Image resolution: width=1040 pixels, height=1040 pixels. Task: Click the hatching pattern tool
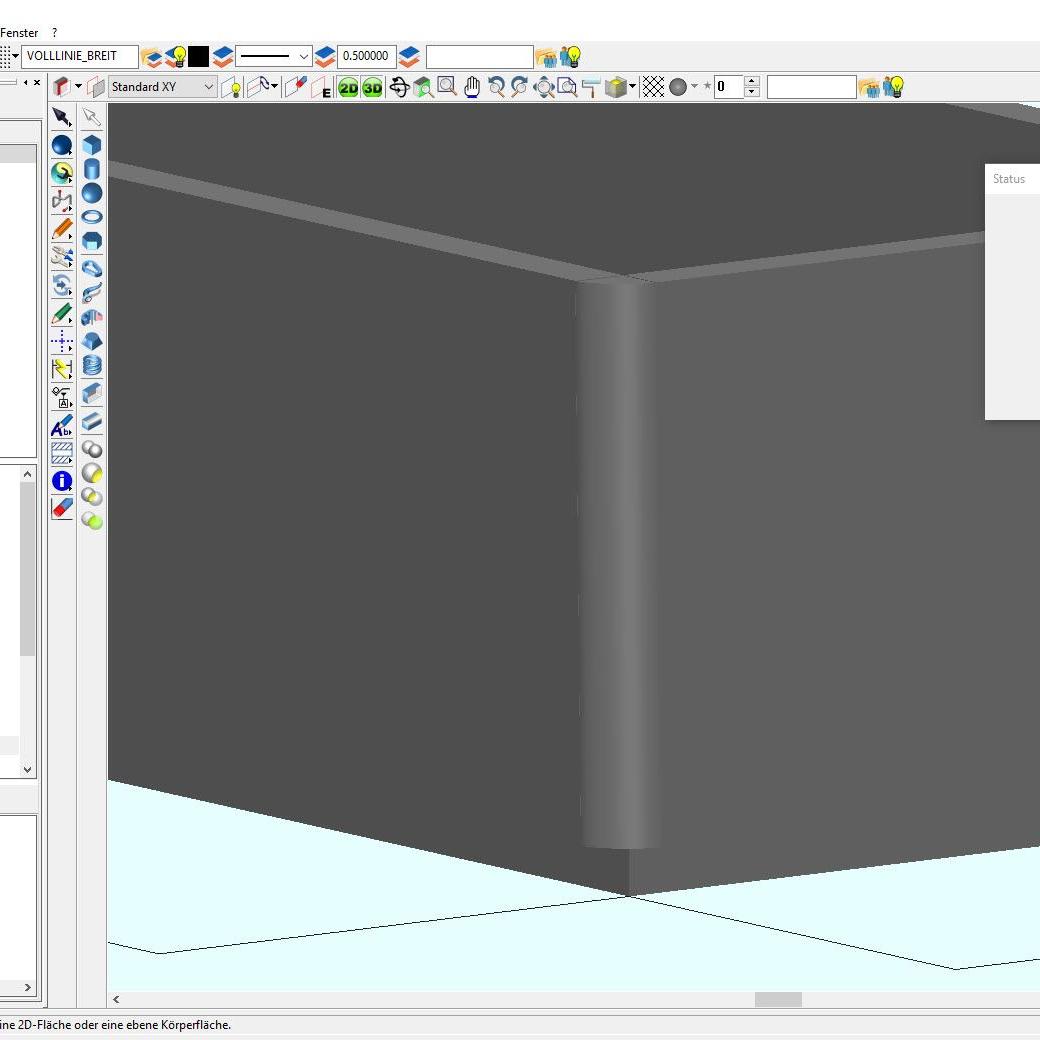(62, 453)
